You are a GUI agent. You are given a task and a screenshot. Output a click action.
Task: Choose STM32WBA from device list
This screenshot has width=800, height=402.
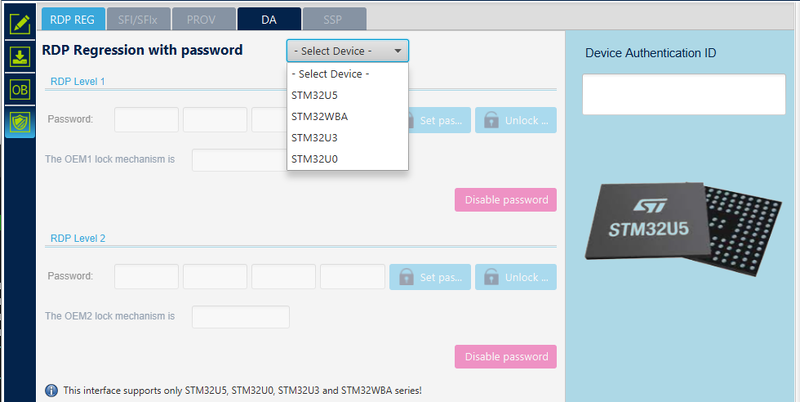(x=347, y=116)
